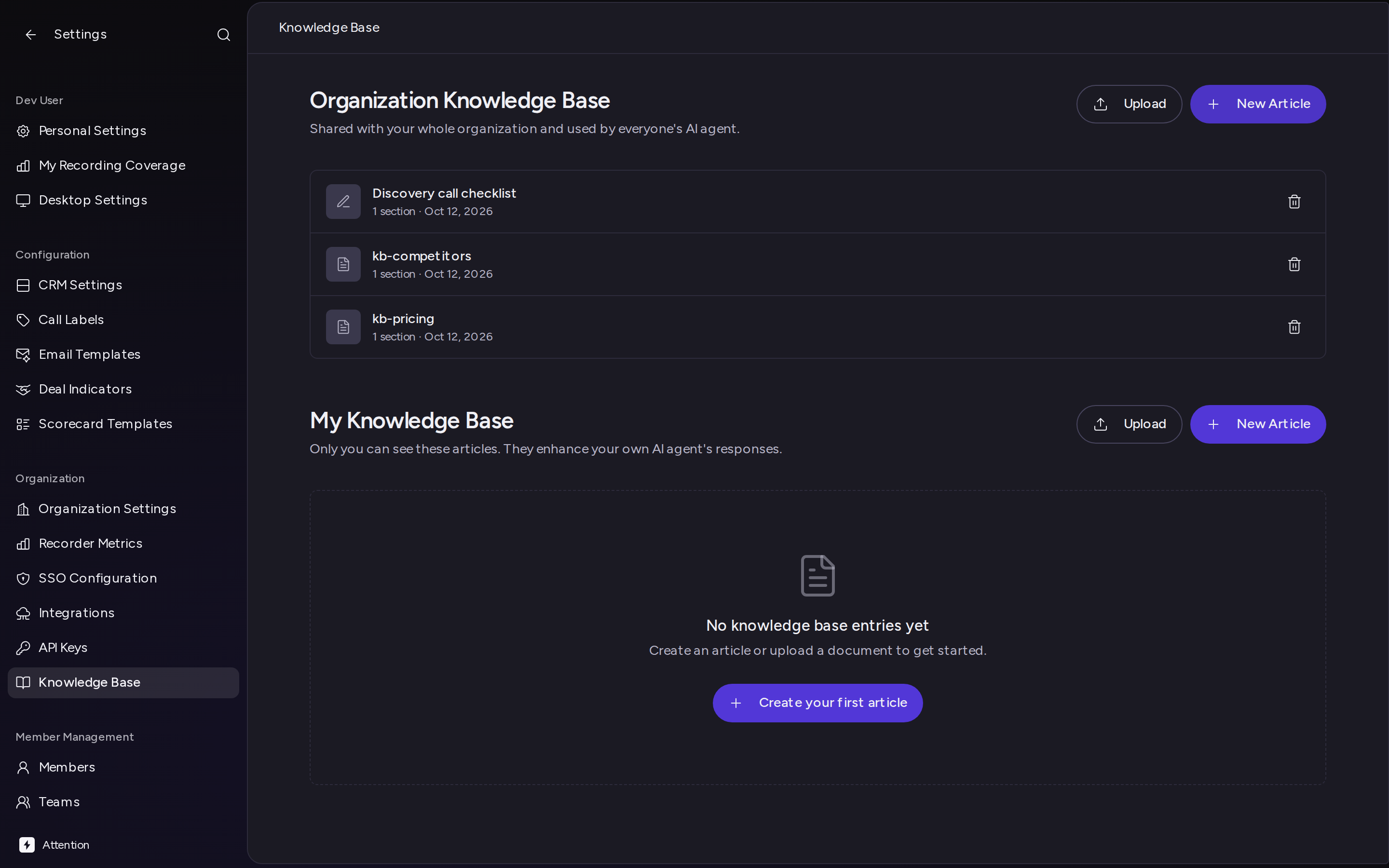Image resolution: width=1389 pixels, height=868 pixels.
Task: Open Recorder Metrics
Action: (123, 543)
